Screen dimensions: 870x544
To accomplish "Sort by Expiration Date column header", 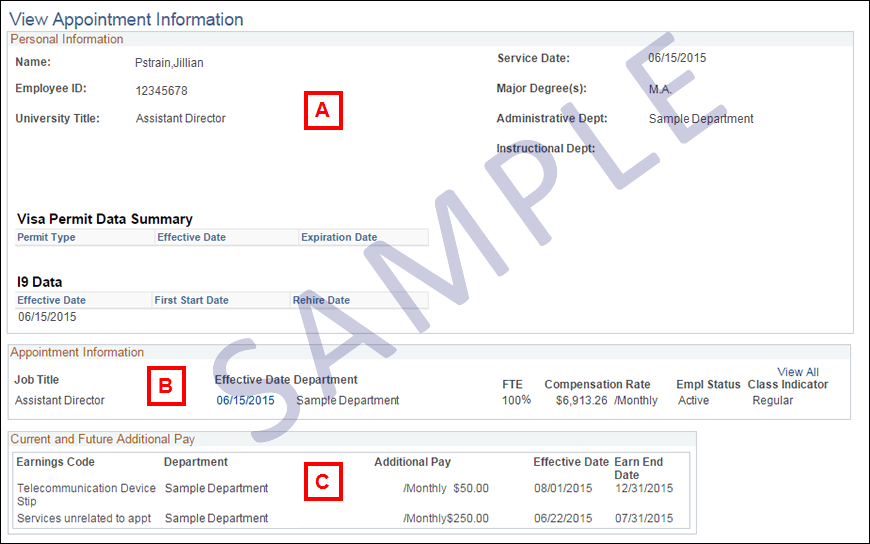I will click(339, 237).
